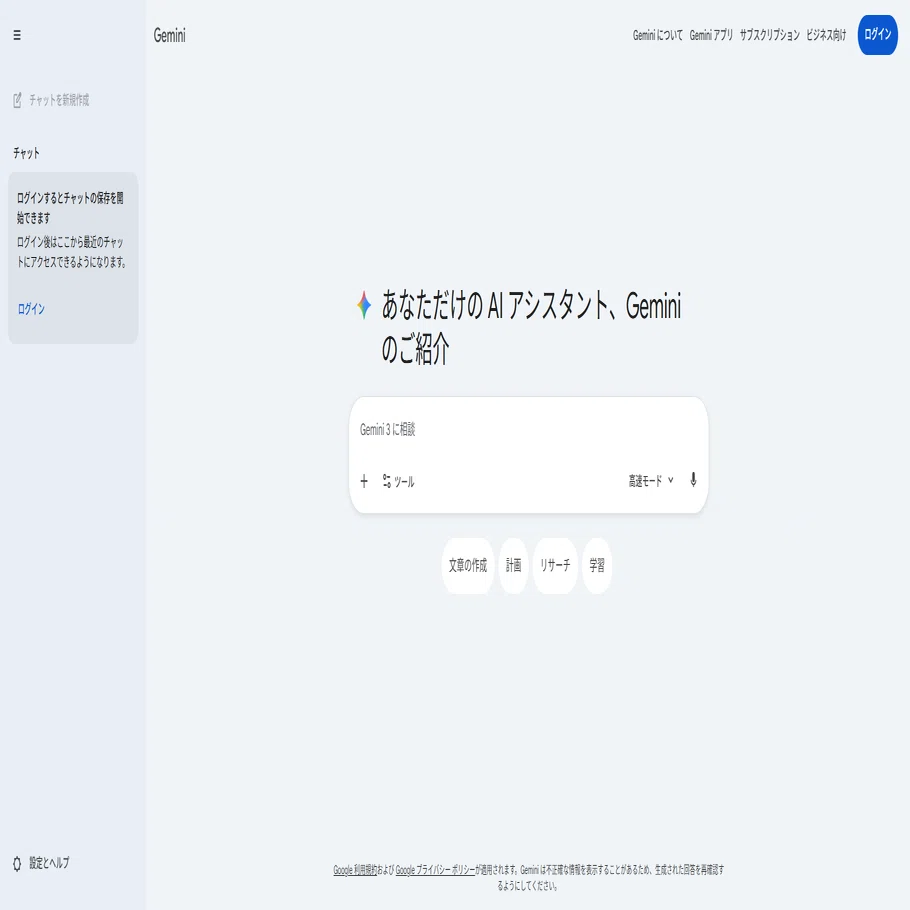Click the ログイン link in sidebar card
910x910 pixels.
[x=31, y=309]
